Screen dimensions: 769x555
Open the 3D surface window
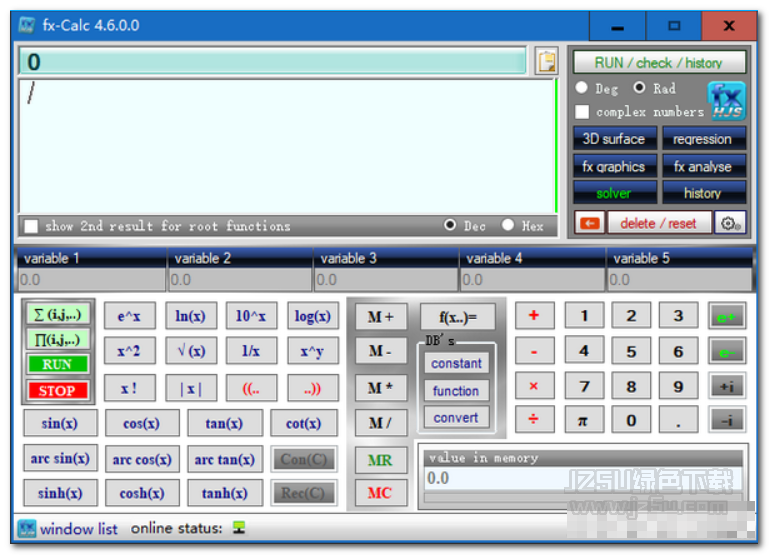(615, 139)
